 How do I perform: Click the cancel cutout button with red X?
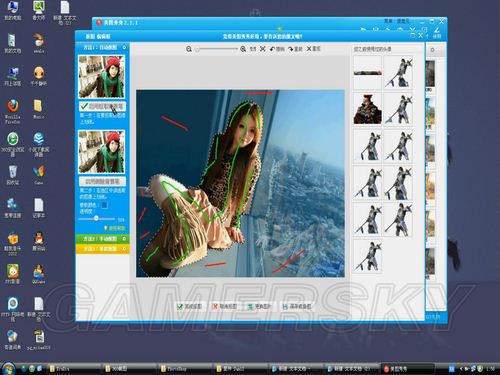pyautogui.click(x=224, y=306)
